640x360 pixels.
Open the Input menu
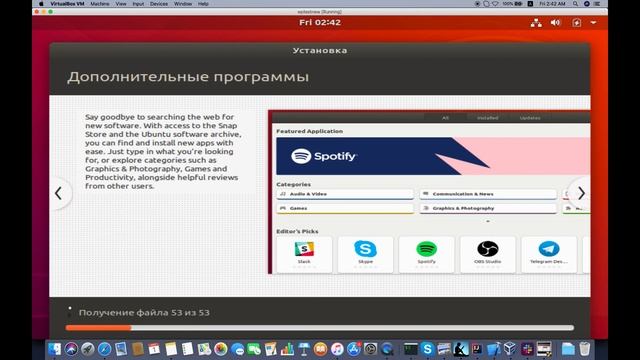(138, 4)
